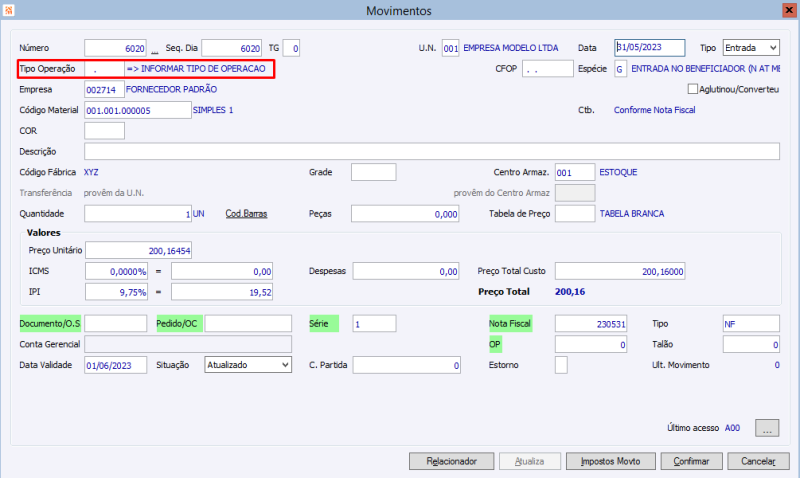This screenshot has height=478, width=800.
Task: Click the Preço Total value 200,16
Action: [570, 292]
